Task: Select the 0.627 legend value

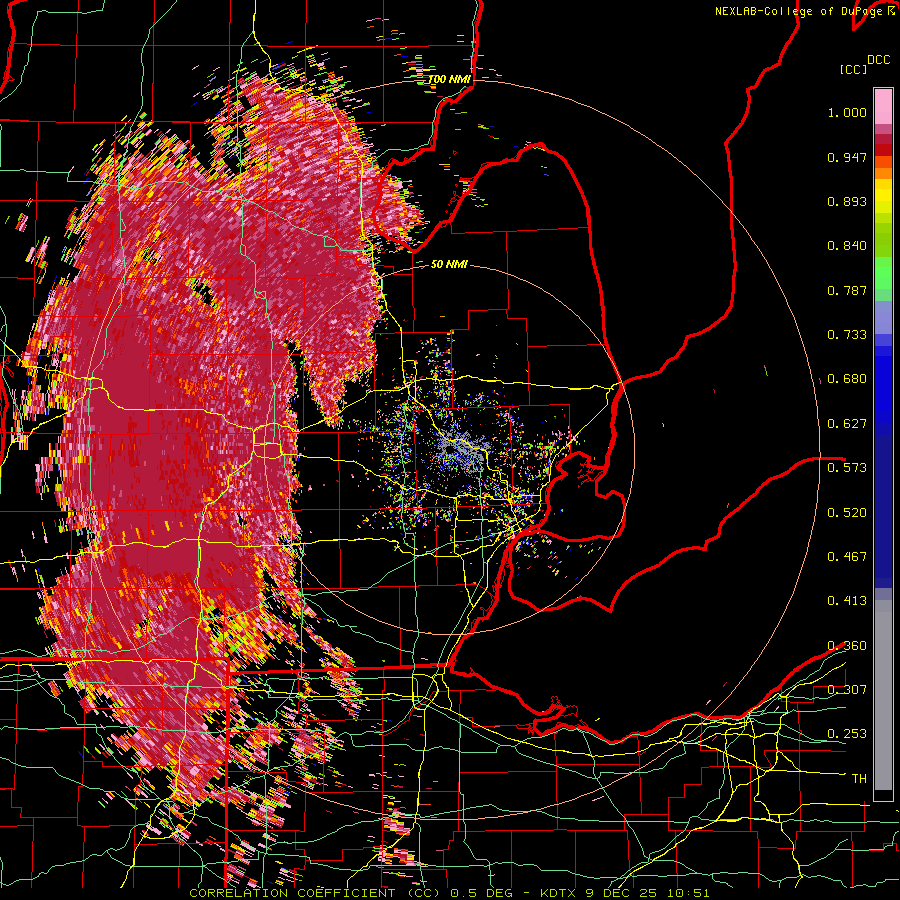Action: [847, 424]
